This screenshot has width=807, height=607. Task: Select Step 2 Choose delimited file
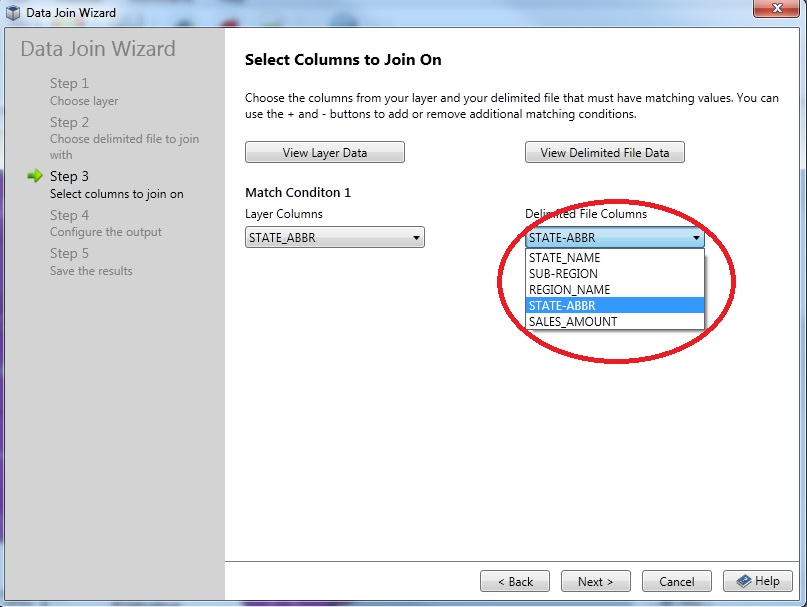123,138
